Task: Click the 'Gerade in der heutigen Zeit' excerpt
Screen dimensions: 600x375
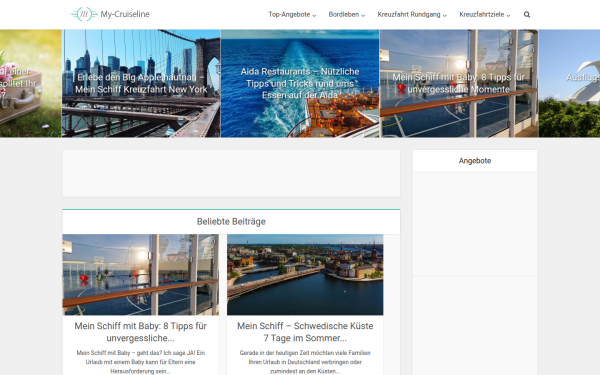Action: [305, 362]
